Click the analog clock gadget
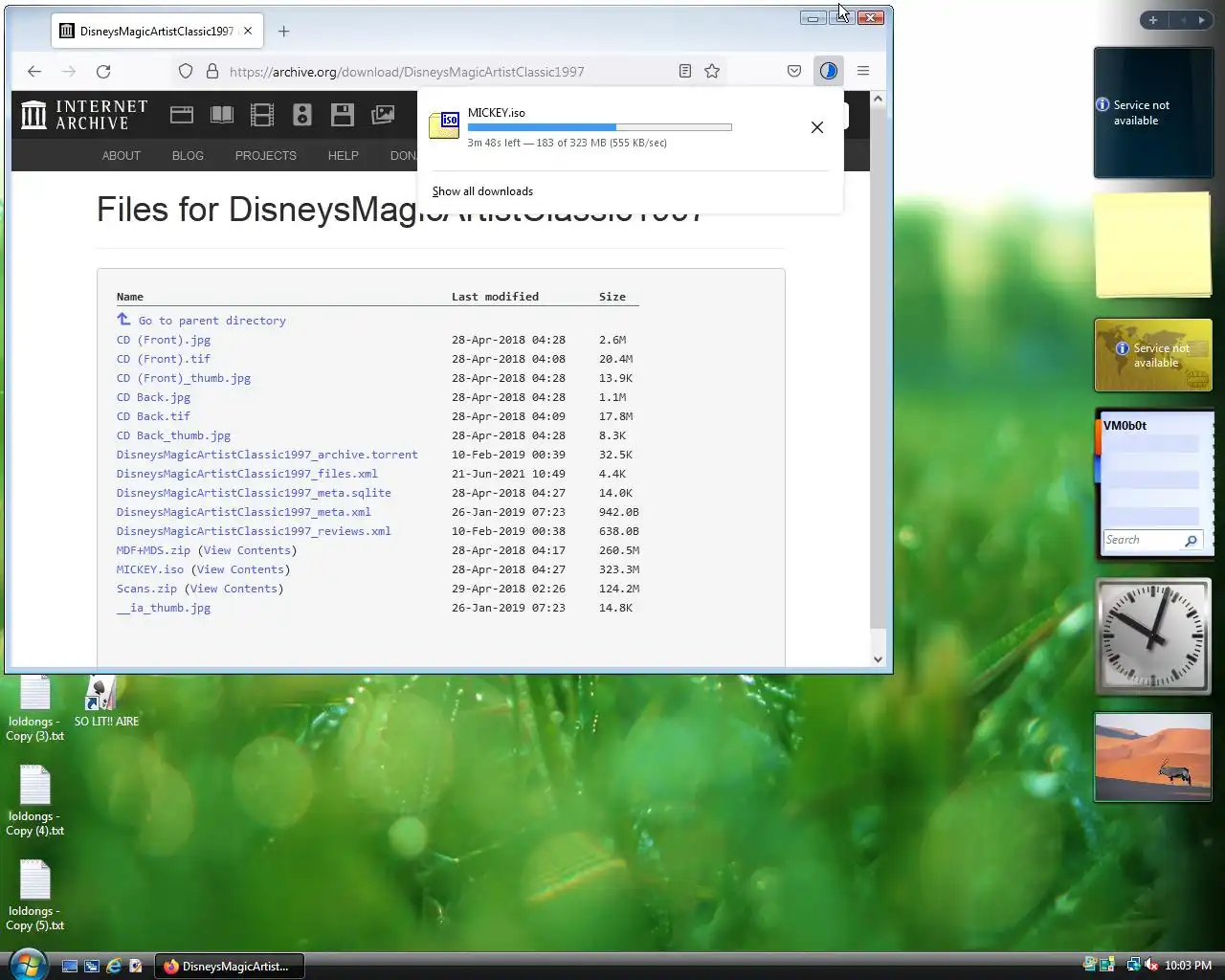This screenshot has height=980, width=1225. 1153,635
